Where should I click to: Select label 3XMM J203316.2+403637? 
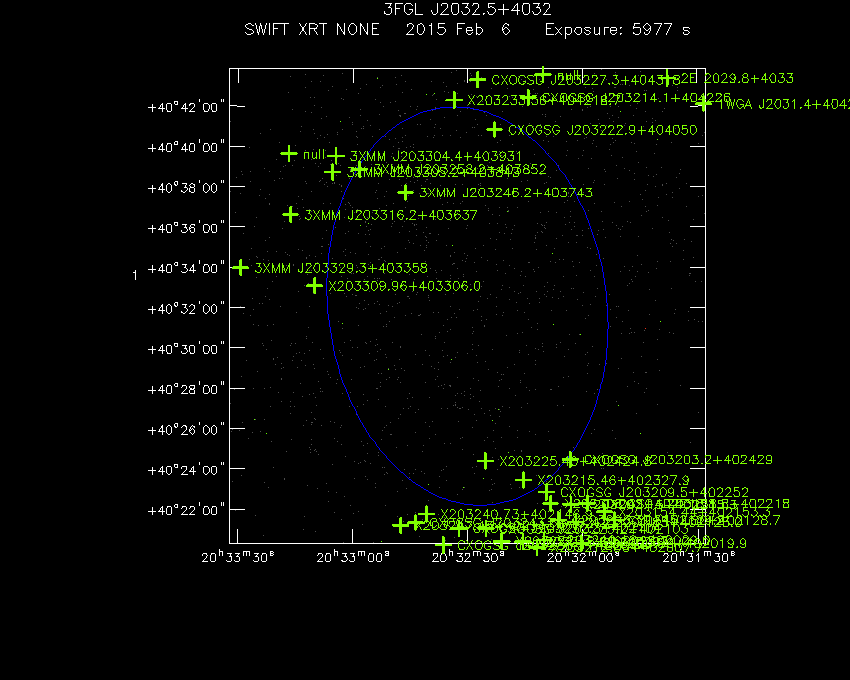click(391, 215)
